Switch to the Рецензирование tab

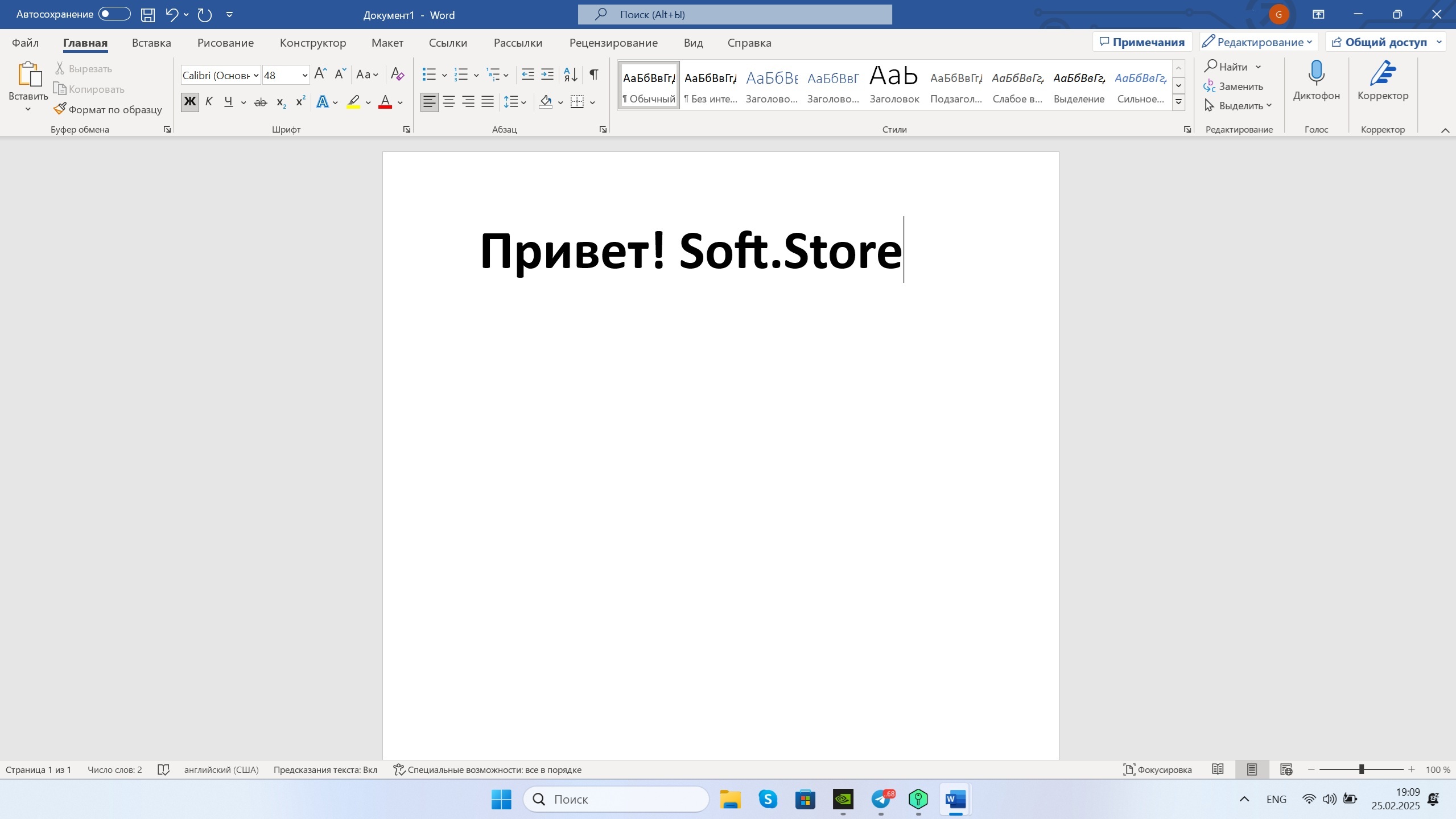tap(613, 43)
